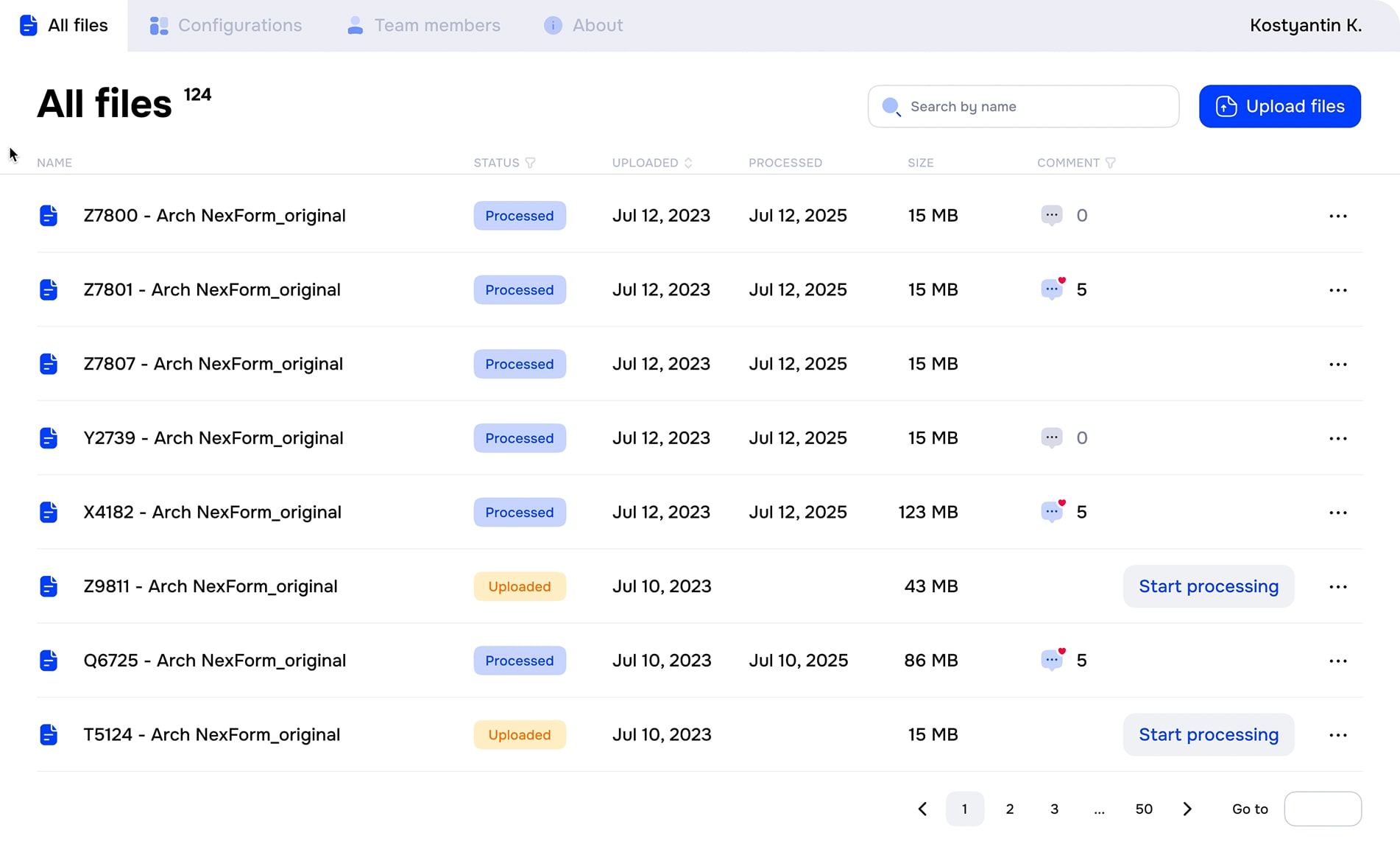The height and width of the screenshot is (844, 1400).
Task: Open the Status column filter
Action: 530,163
